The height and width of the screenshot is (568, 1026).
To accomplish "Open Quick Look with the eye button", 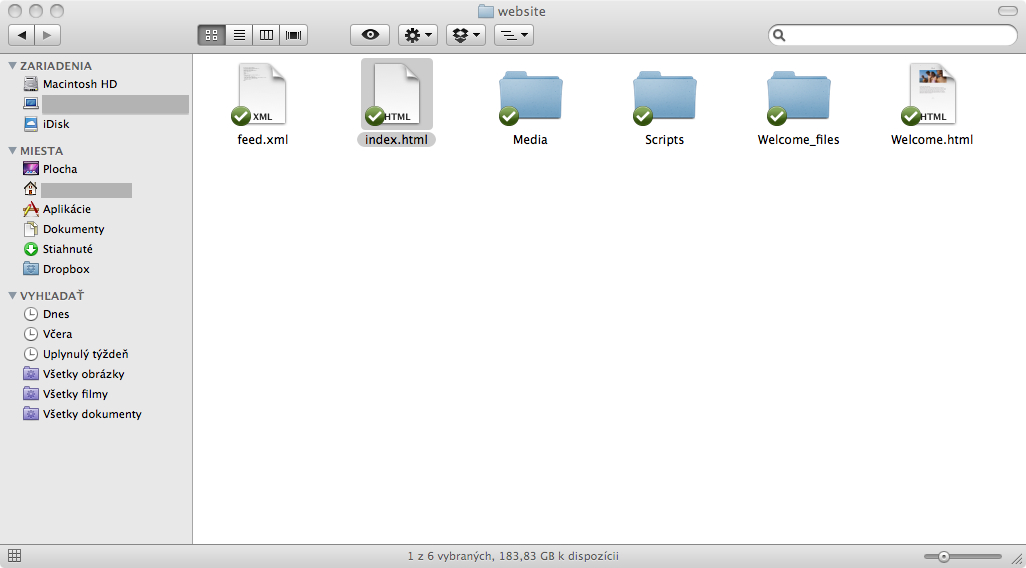I will pos(370,35).
